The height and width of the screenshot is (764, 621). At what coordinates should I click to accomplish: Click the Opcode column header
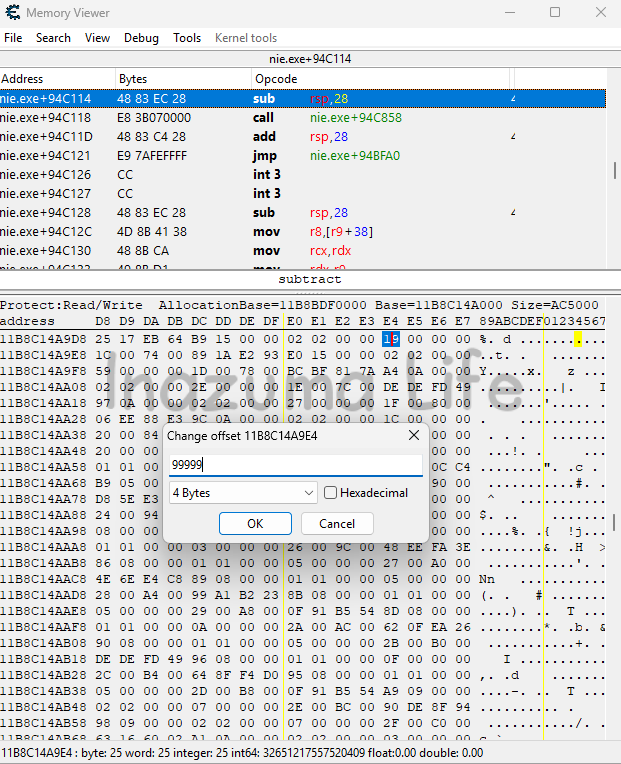pos(380,78)
